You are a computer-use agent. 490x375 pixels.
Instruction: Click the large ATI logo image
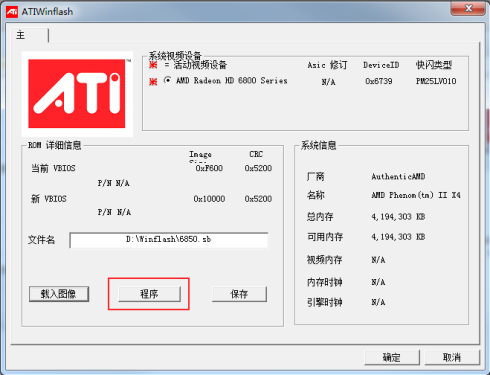pos(77,94)
